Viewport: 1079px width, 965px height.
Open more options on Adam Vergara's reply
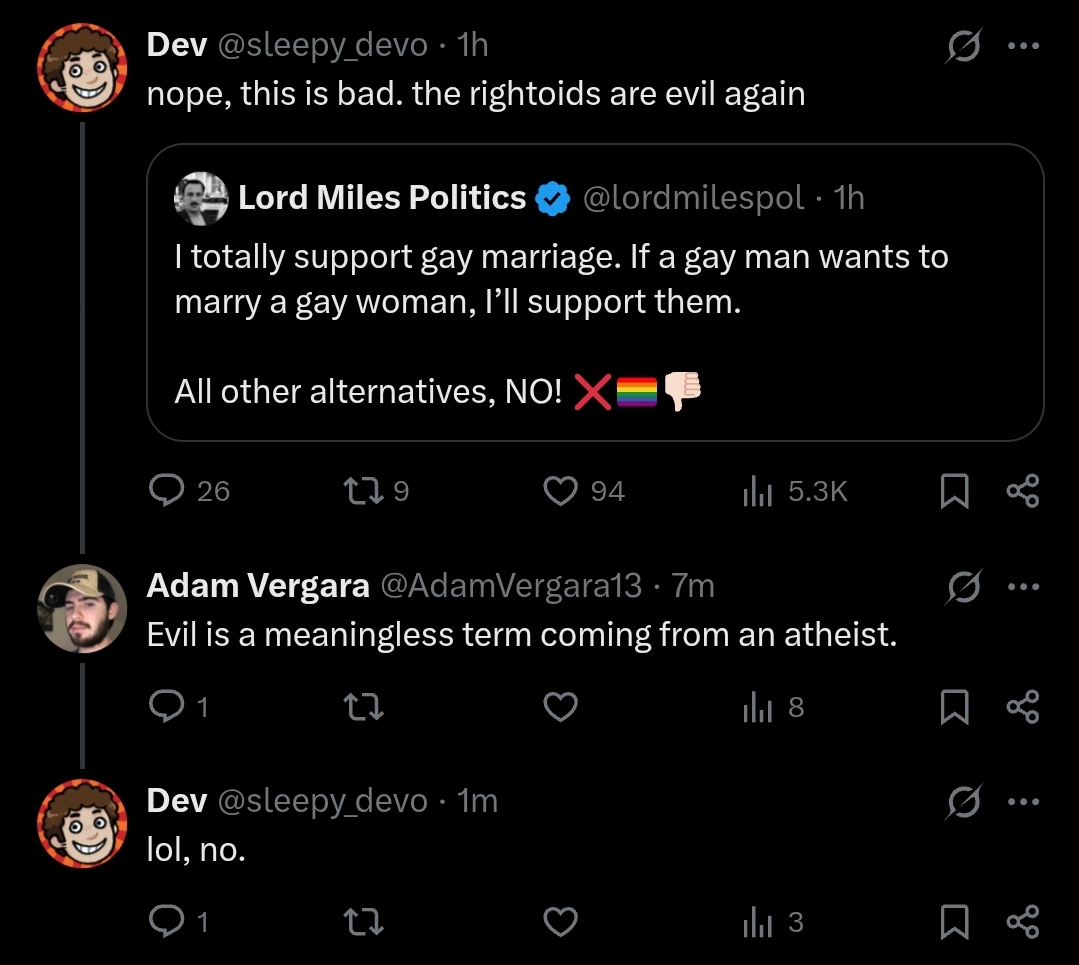1023,587
